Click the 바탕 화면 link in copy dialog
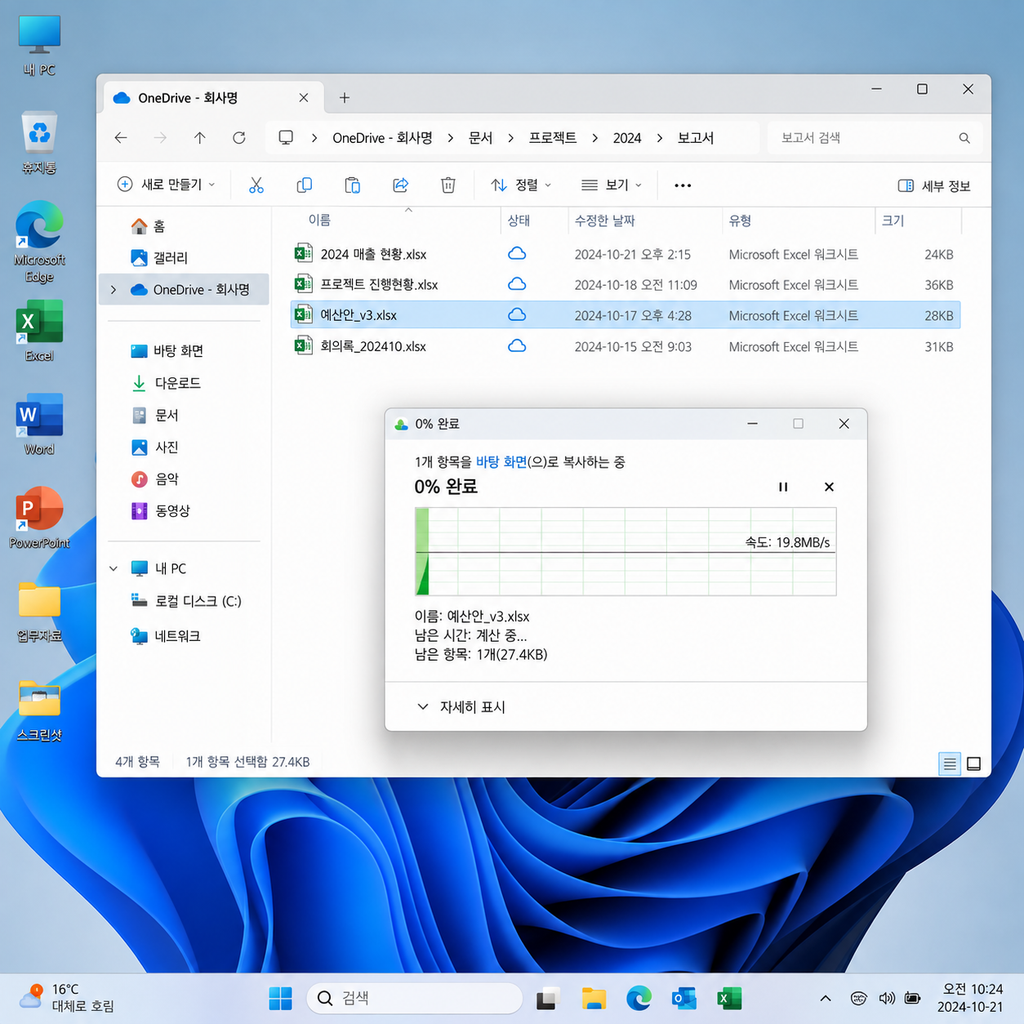 click(502, 462)
